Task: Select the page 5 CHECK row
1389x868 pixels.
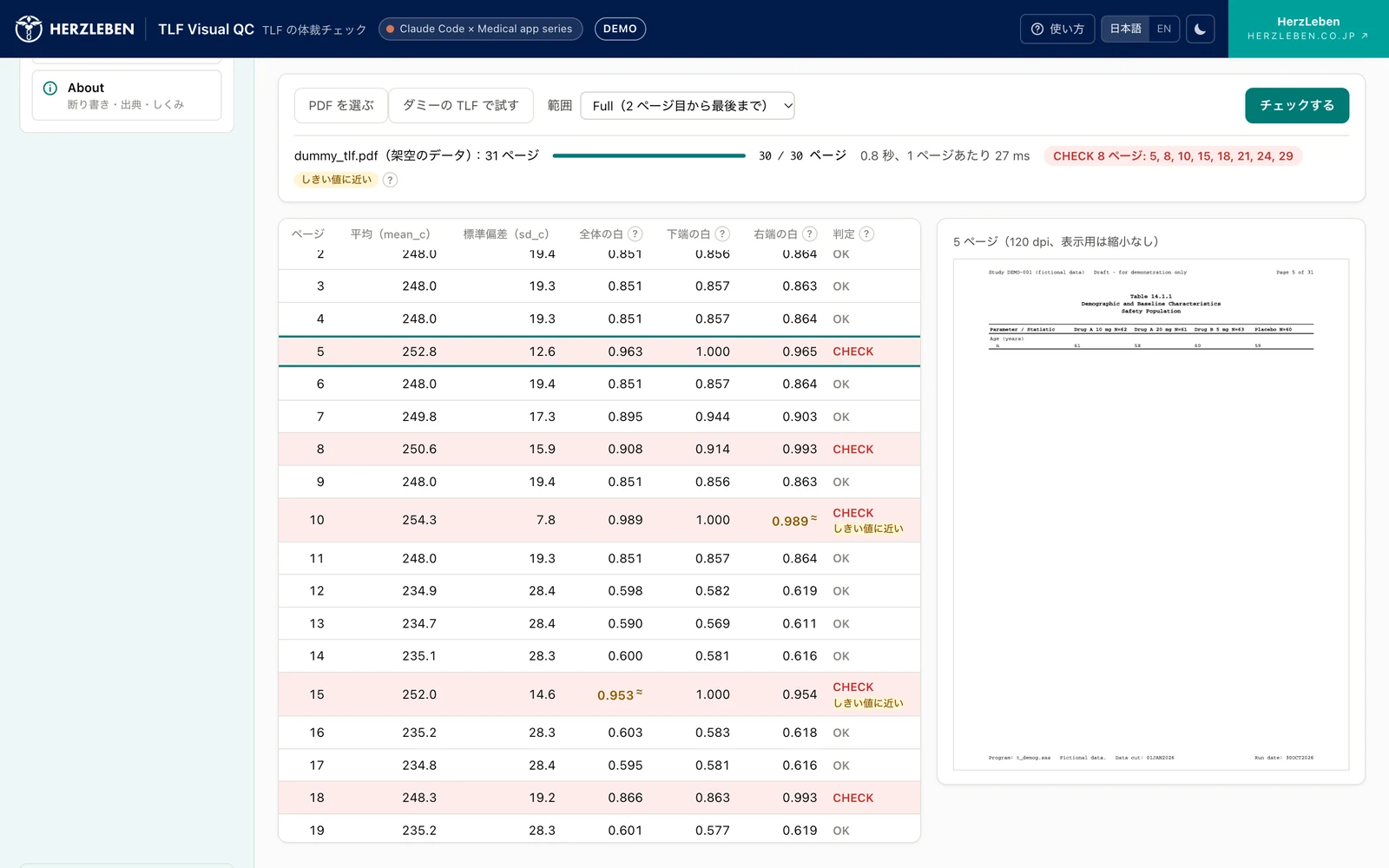Action: pos(599,352)
